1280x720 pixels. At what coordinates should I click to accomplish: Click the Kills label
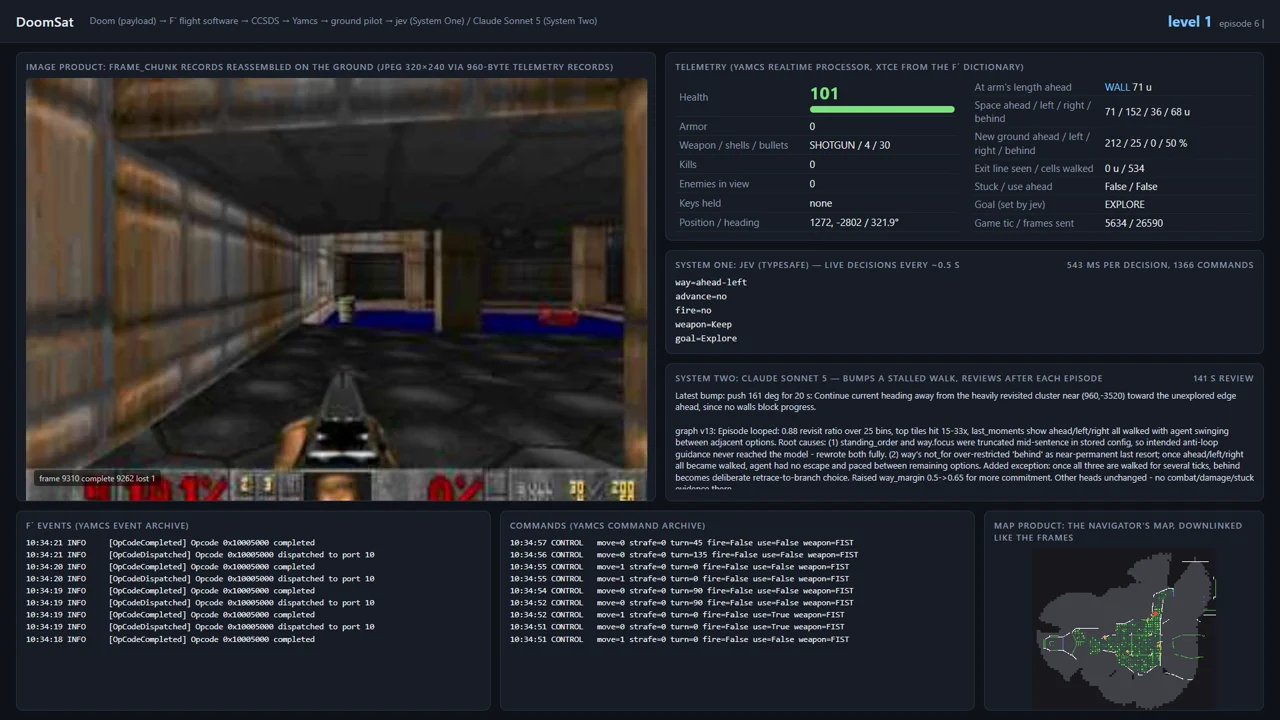coord(688,164)
